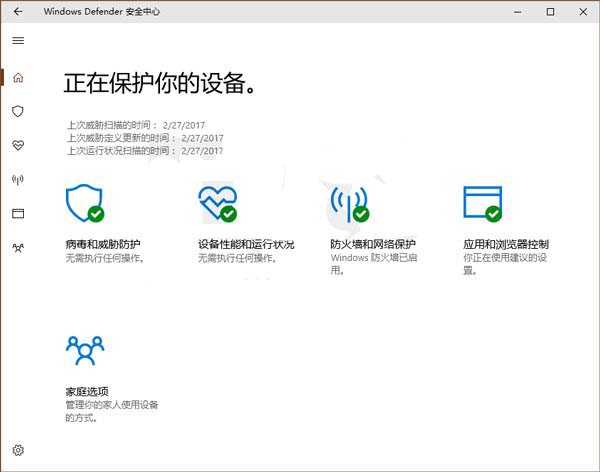600x472 pixels.
Task: Select the Home sidebar icon
Action: [18, 78]
